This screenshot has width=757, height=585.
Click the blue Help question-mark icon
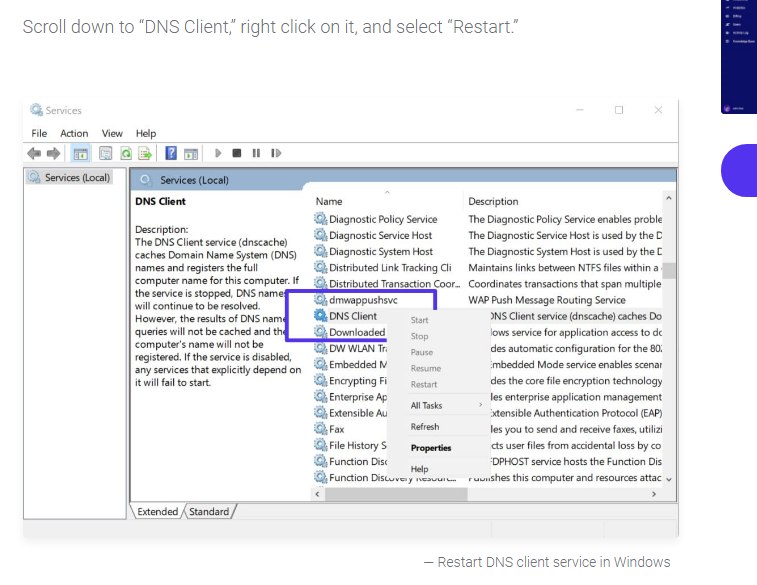pos(171,153)
